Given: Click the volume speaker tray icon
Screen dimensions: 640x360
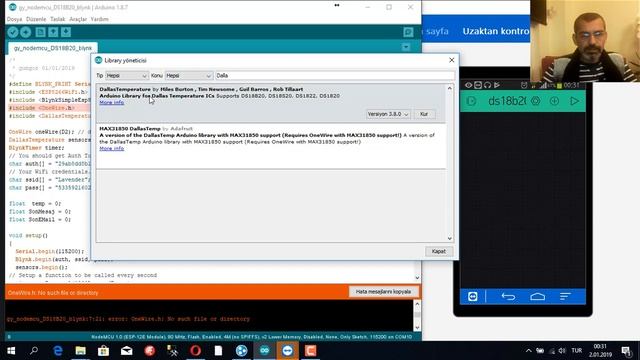Looking at the screenshot, I should pyautogui.click(x=562, y=351).
